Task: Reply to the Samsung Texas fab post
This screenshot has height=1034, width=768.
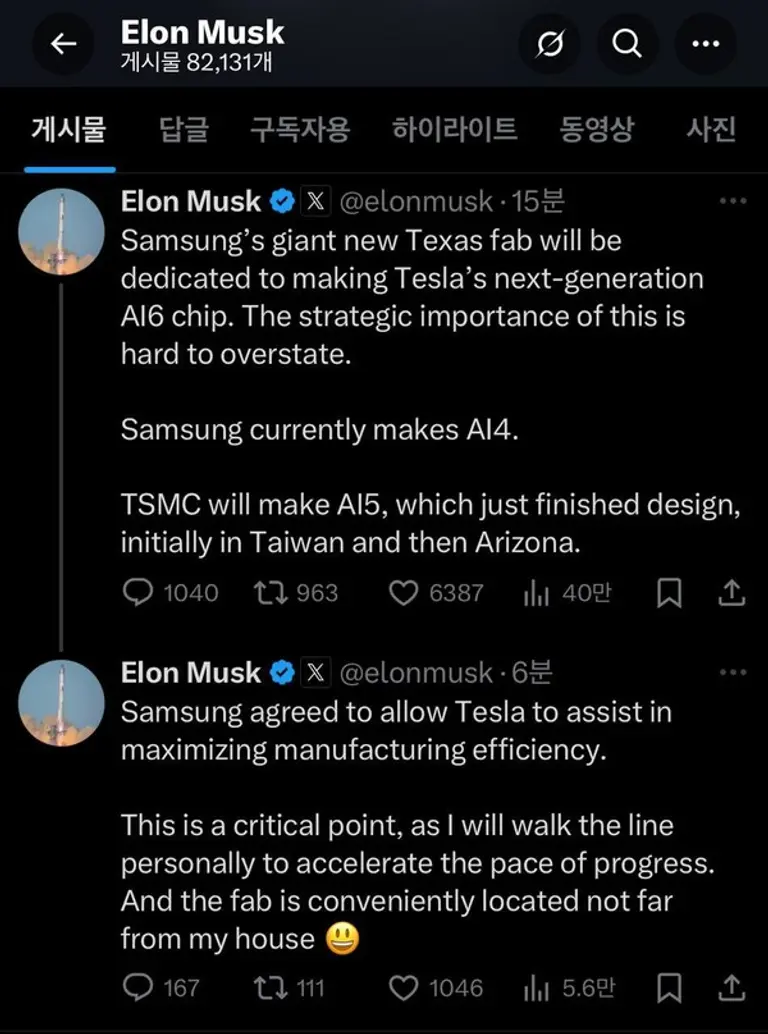Action: pyautogui.click(x=137, y=593)
